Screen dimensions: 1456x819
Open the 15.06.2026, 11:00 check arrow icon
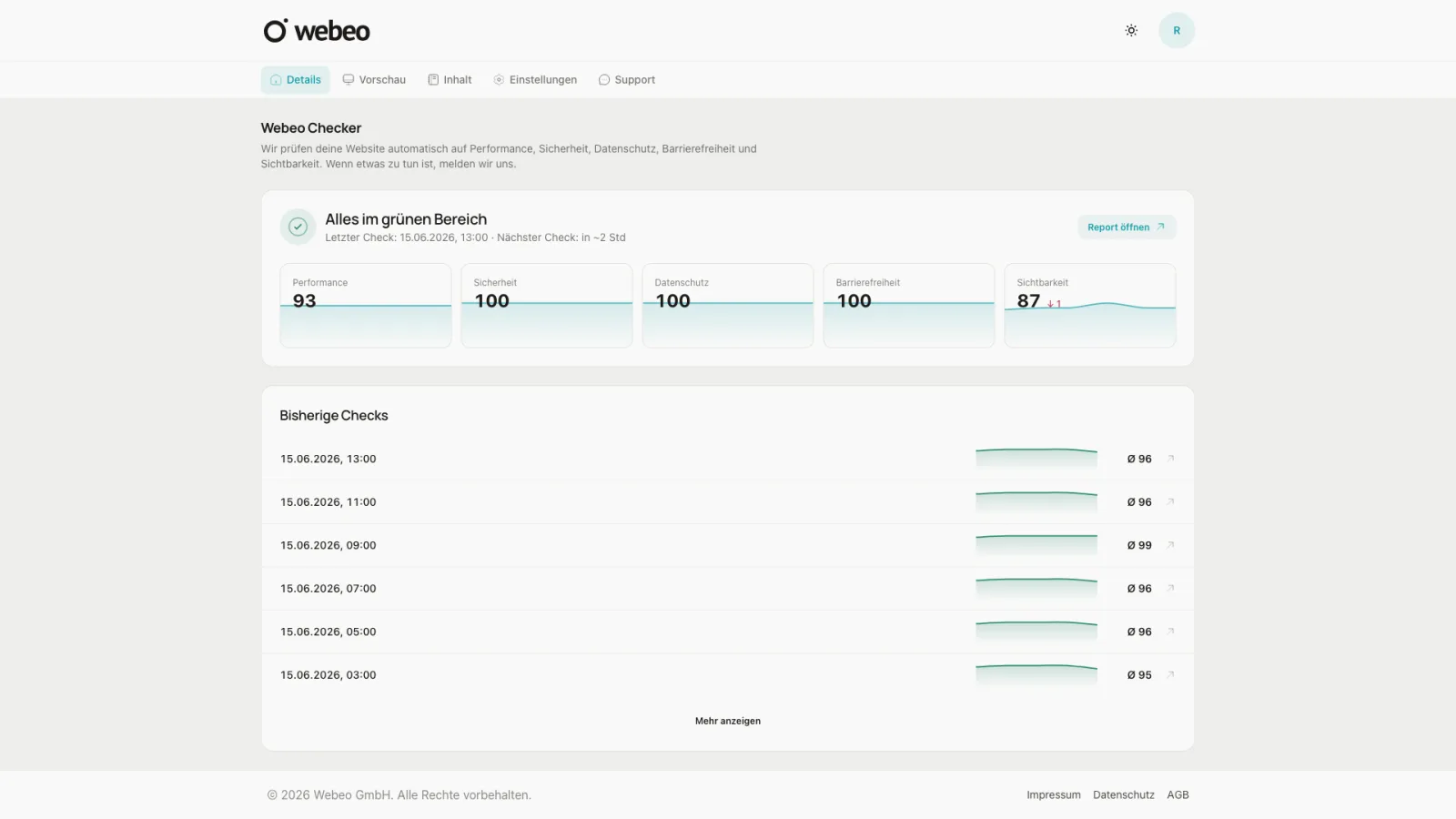(x=1171, y=502)
